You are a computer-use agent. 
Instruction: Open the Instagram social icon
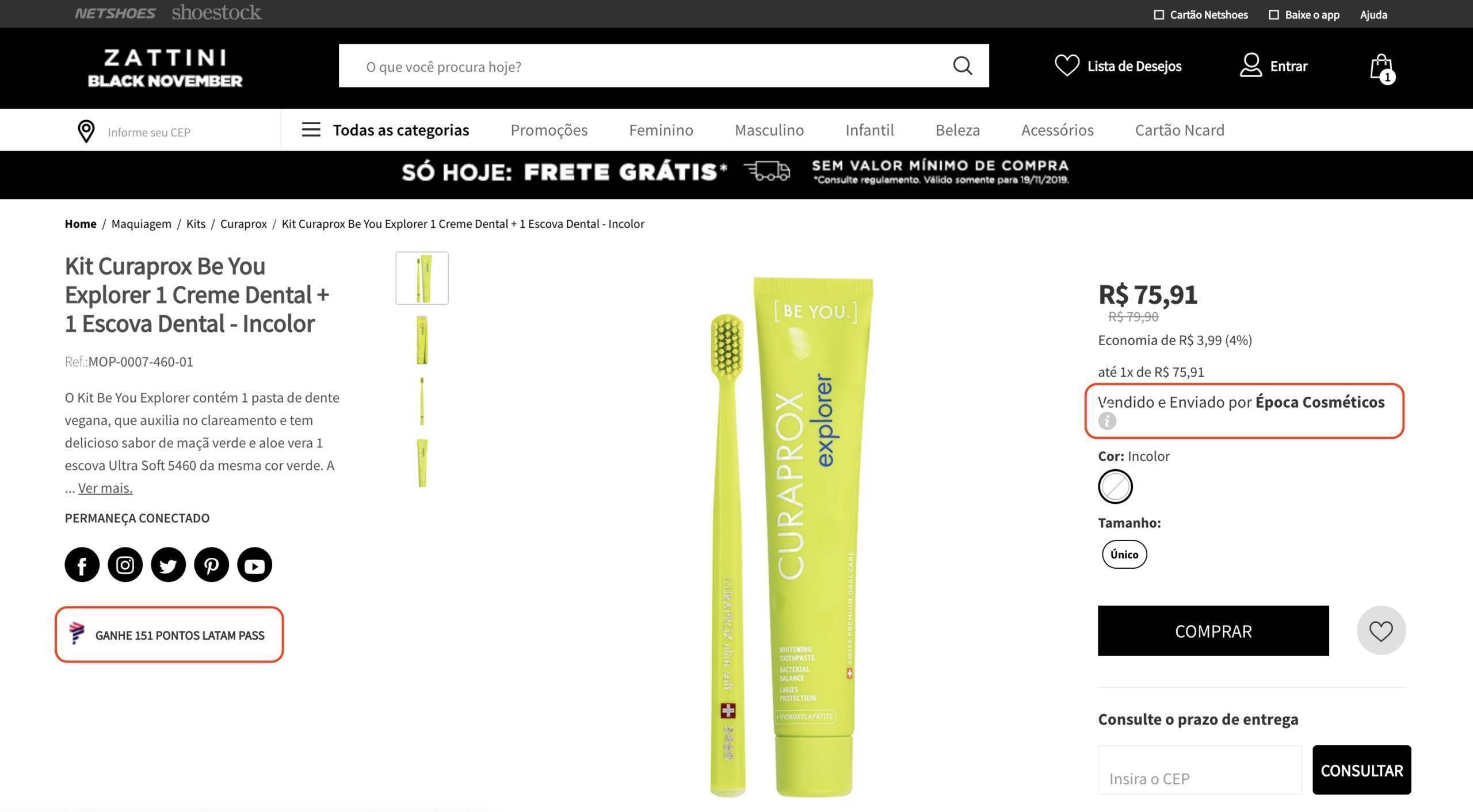pyautogui.click(x=125, y=565)
